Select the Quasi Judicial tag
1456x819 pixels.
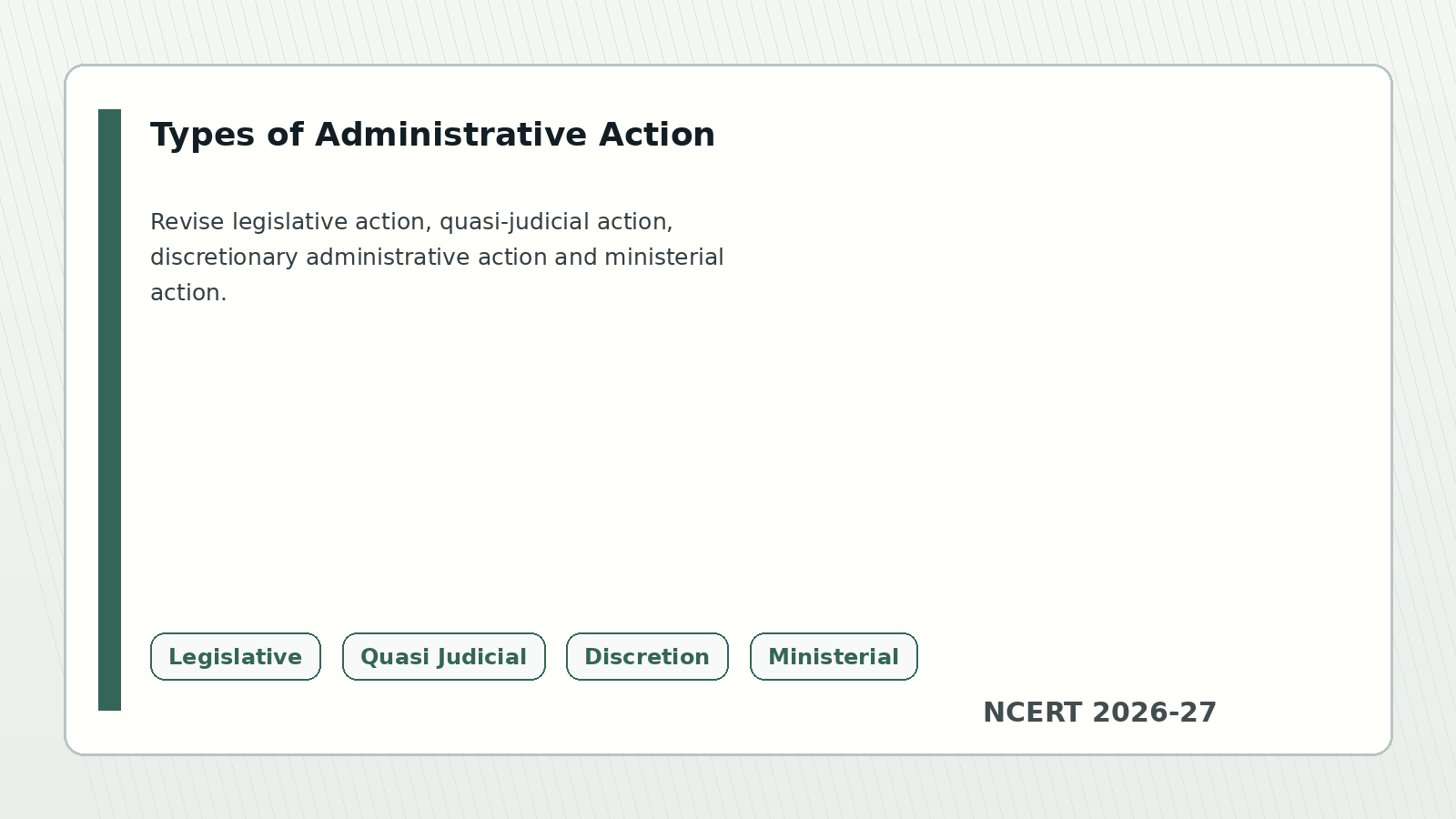click(x=444, y=657)
